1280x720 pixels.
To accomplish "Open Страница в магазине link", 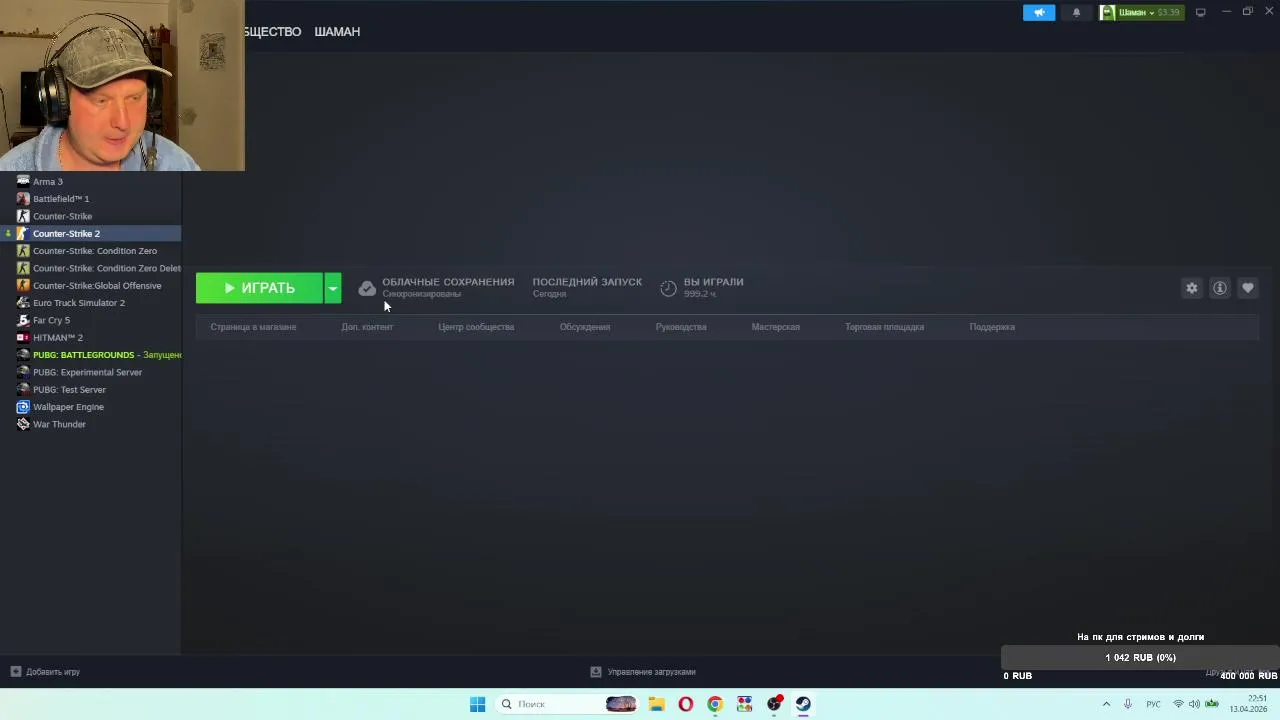I will pos(253,327).
